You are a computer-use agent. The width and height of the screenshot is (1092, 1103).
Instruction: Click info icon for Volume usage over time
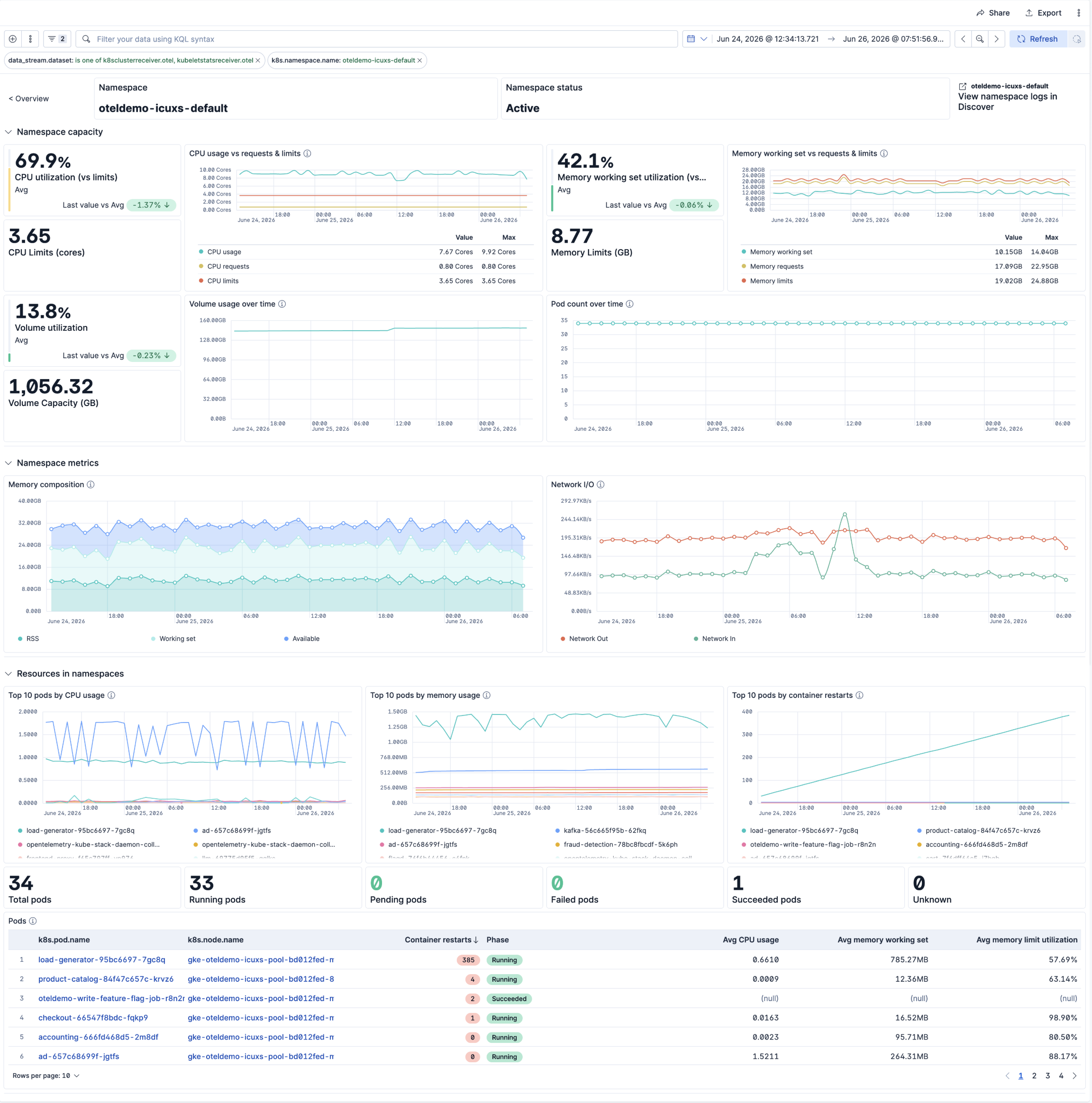click(282, 304)
